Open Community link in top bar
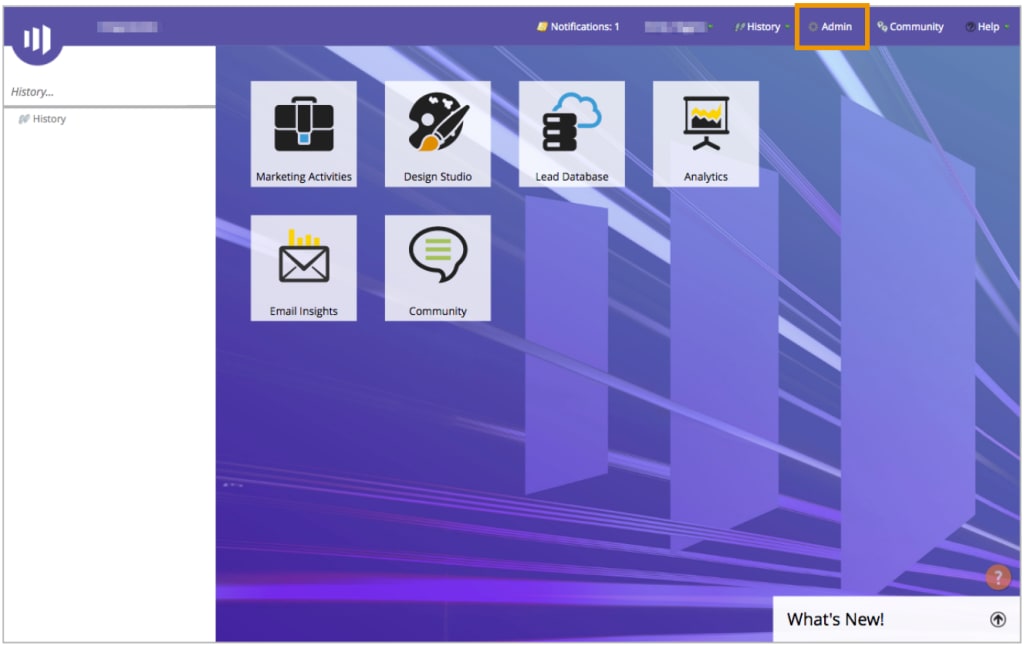 (910, 27)
